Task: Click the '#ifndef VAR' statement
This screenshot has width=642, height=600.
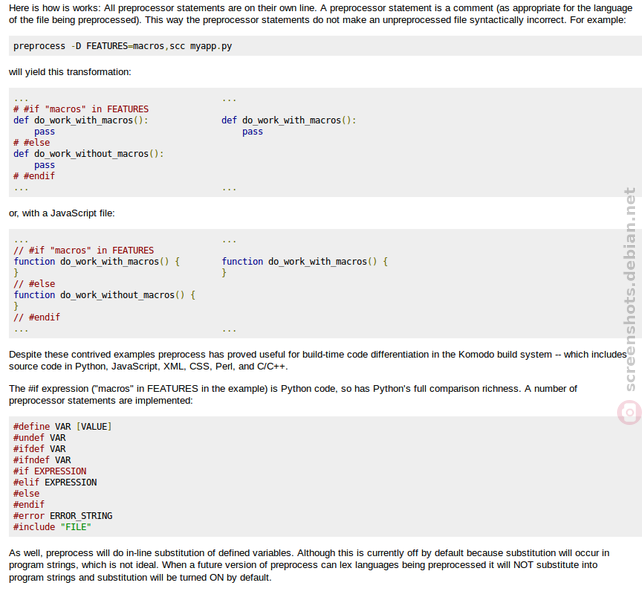Action: point(42,460)
